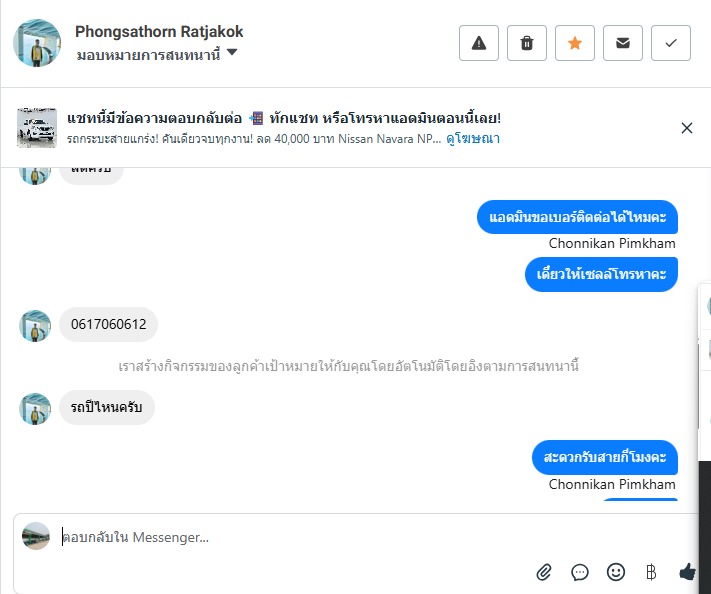
Task: Open saved replies speech bubble icon
Action: coord(580,572)
